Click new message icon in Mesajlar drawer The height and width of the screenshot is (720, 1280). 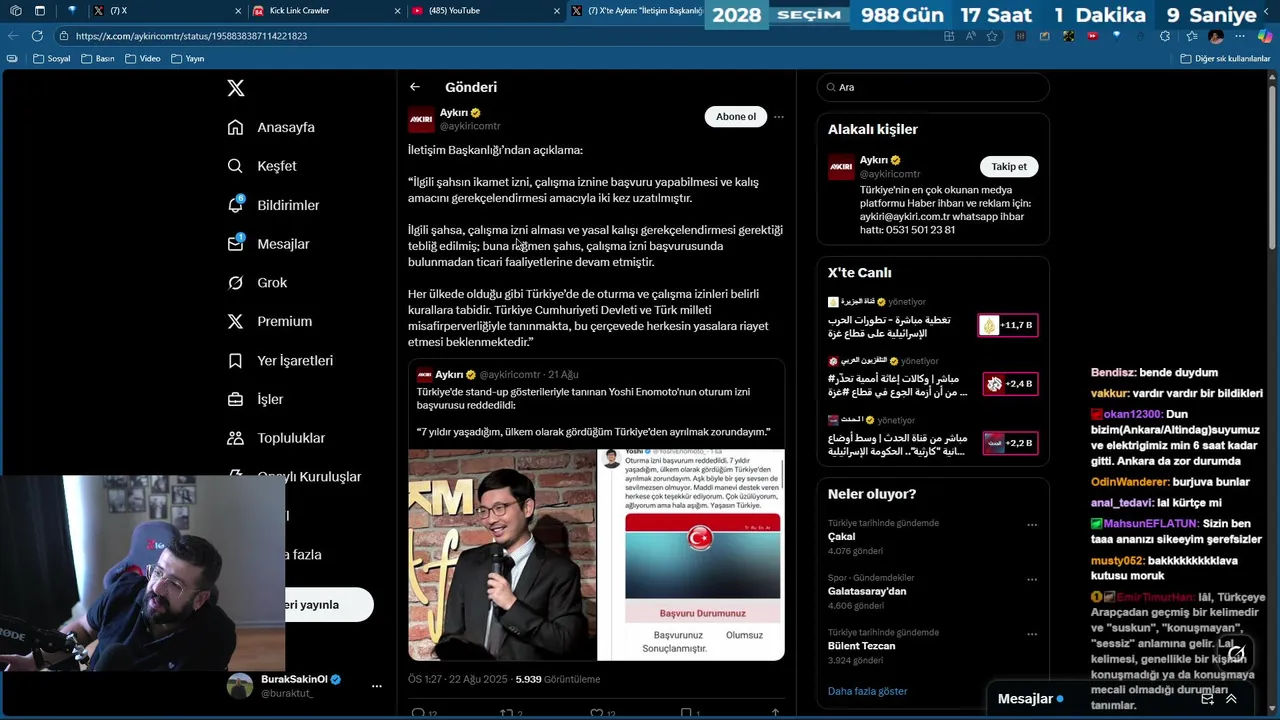pyautogui.click(x=1208, y=699)
